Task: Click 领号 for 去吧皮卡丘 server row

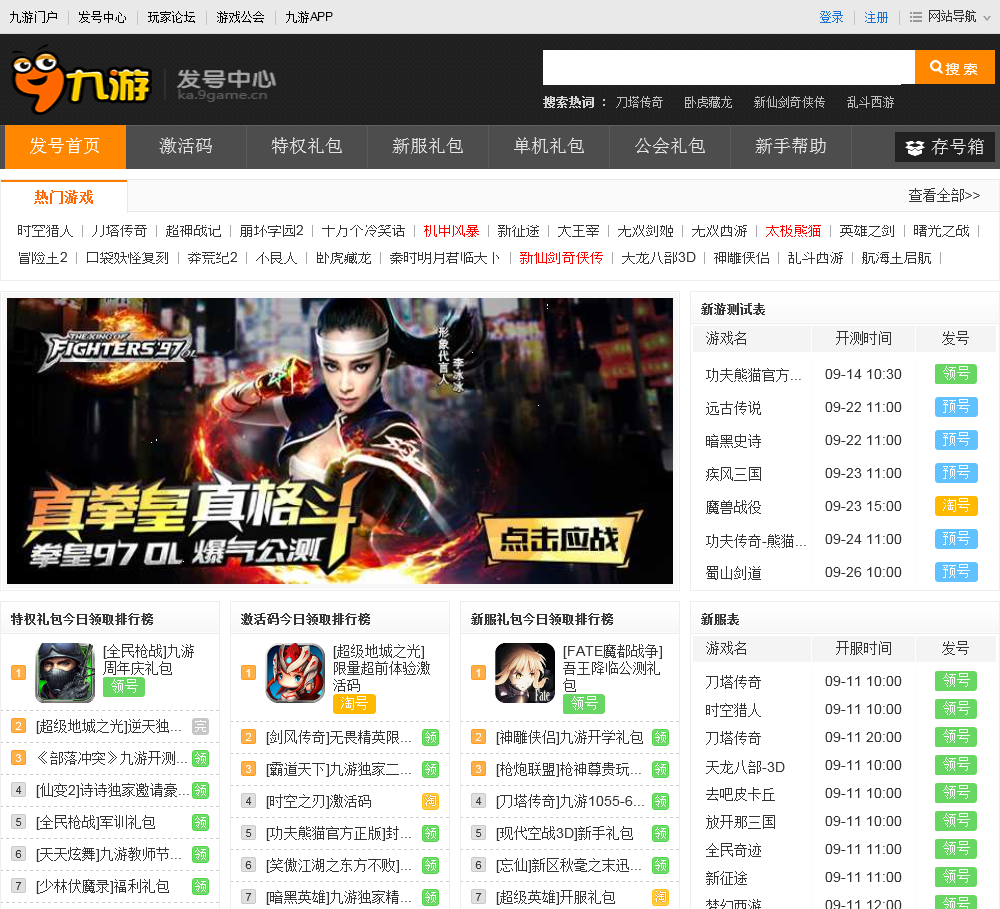Action: pyautogui.click(x=955, y=793)
